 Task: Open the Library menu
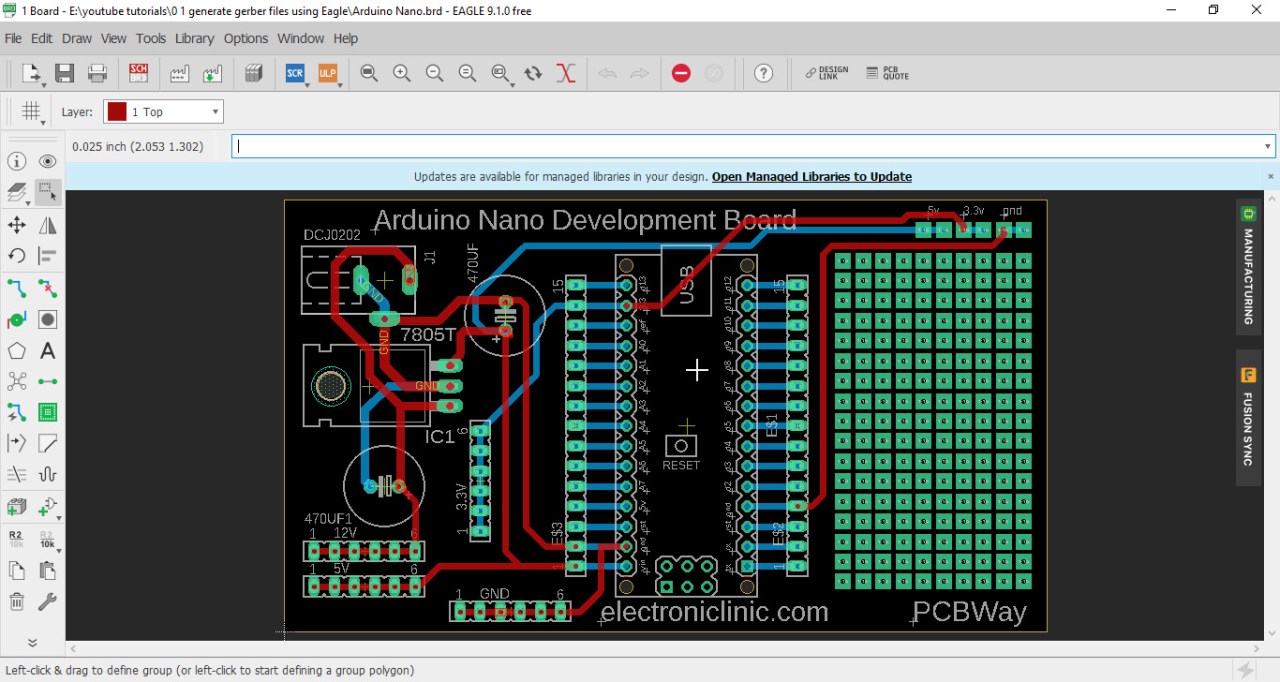coord(194,38)
